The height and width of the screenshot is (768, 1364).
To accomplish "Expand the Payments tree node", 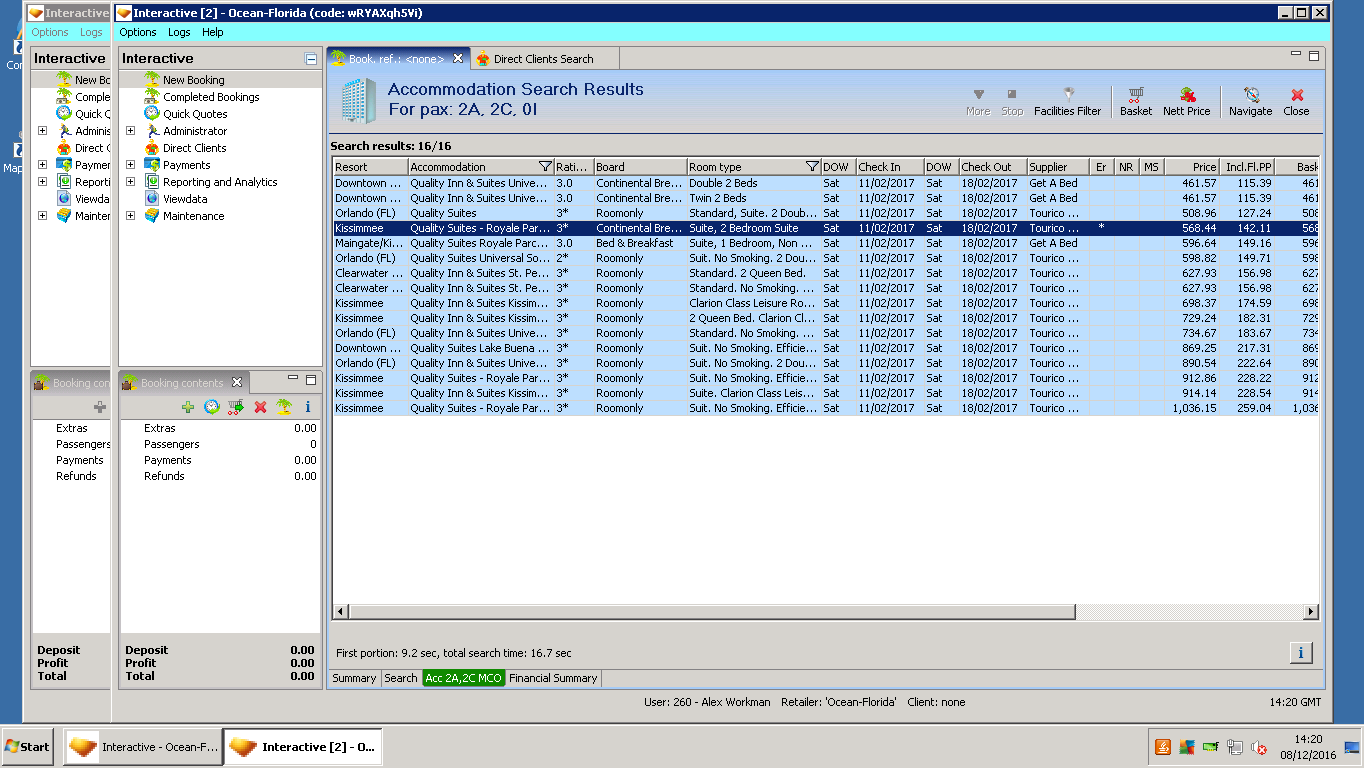I will pyautogui.click(x=130, y=165).
